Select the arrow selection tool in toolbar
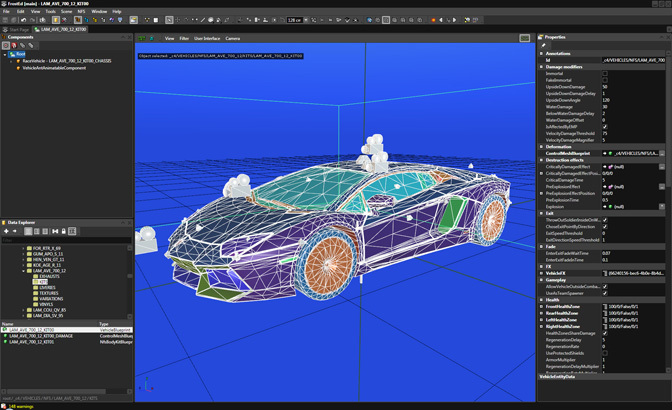Image resolution: width=672 pixels, height=410 pixels. [169, 20]
